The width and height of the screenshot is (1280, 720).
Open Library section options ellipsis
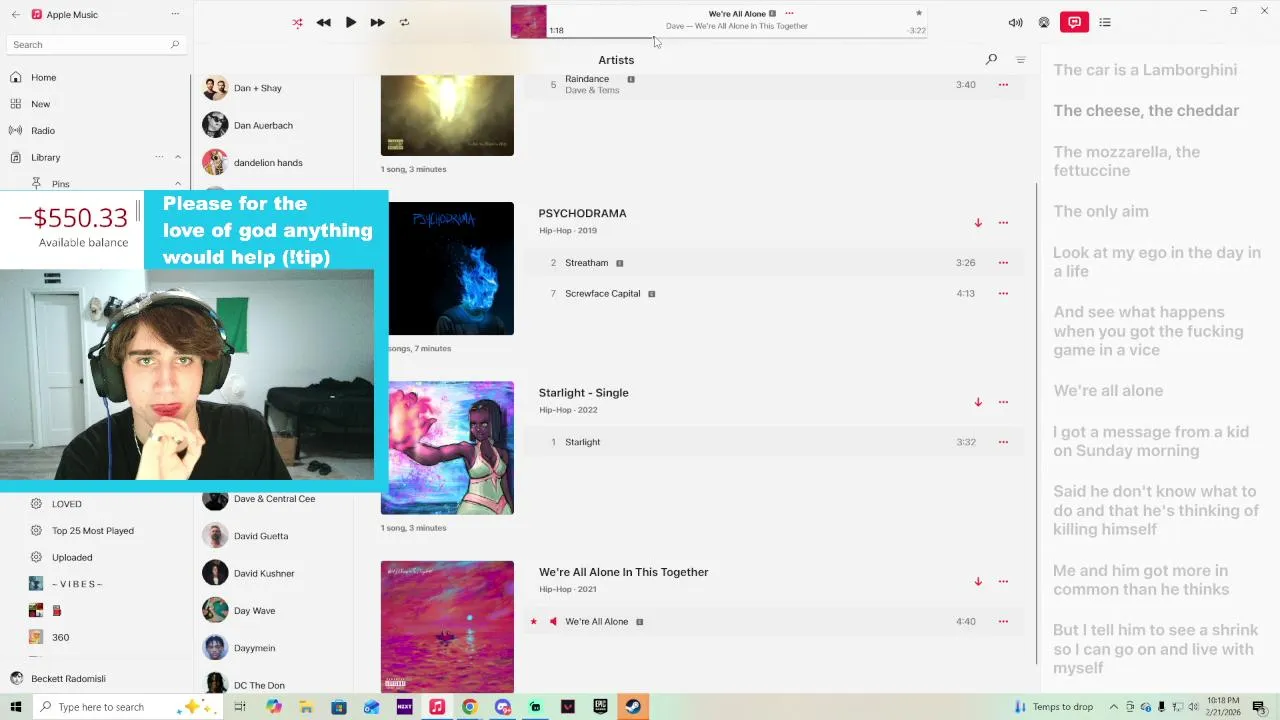[159, 157]
